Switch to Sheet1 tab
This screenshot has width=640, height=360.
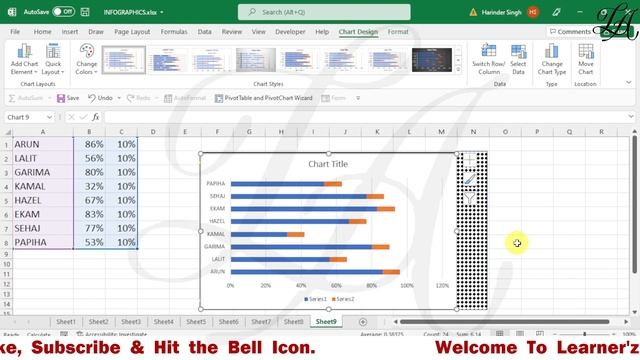66,322
